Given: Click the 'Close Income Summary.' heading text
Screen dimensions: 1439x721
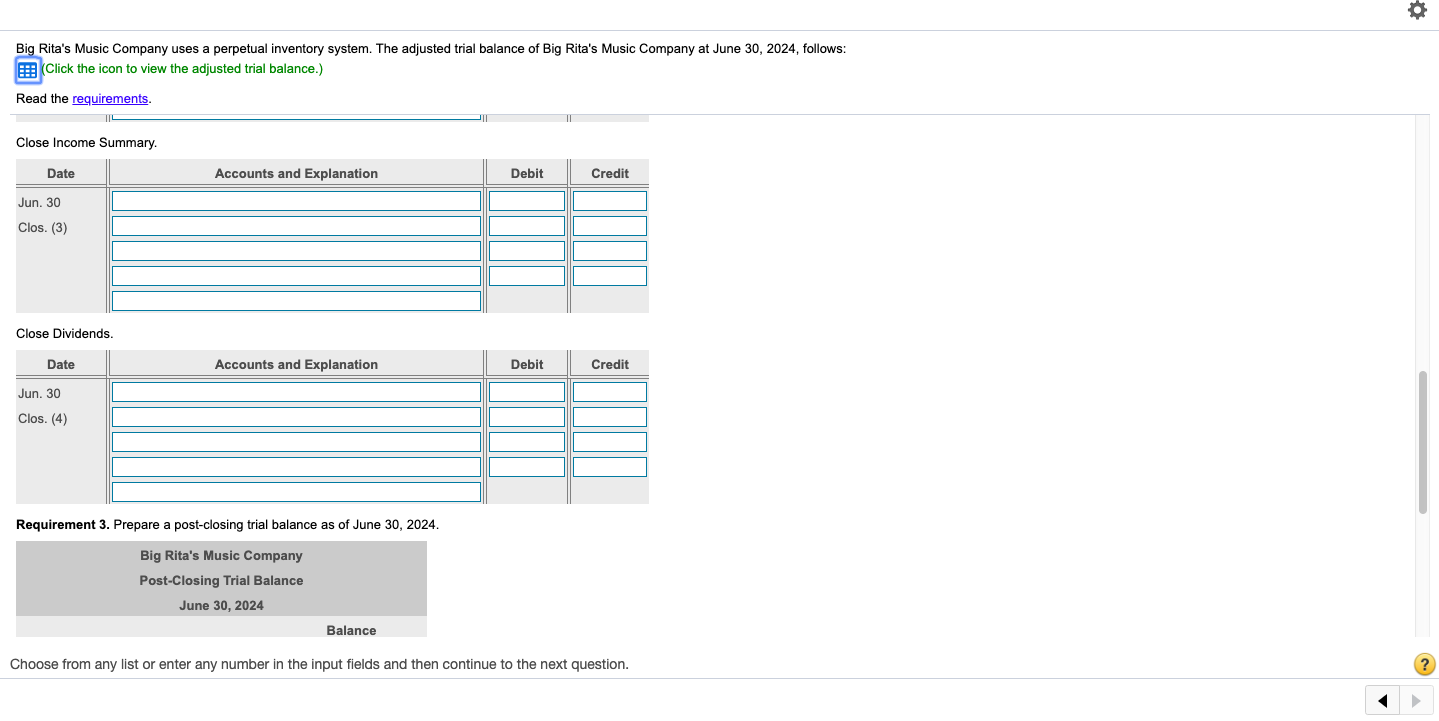Looking at the screenshot, I should click(x=87, y=143).
